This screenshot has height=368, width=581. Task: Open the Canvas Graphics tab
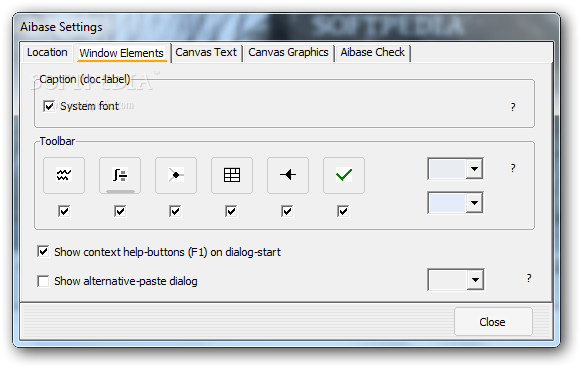coord(288,52)
